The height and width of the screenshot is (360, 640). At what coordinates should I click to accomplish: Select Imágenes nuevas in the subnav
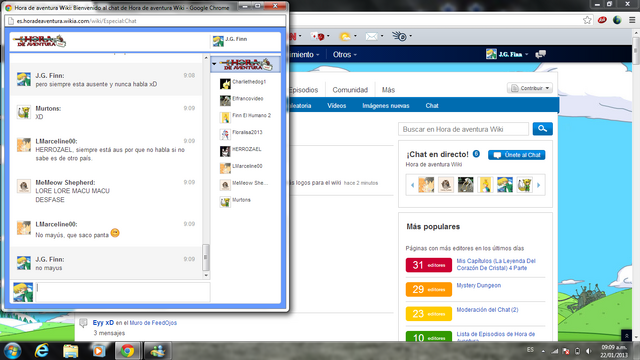coord(386,106)
